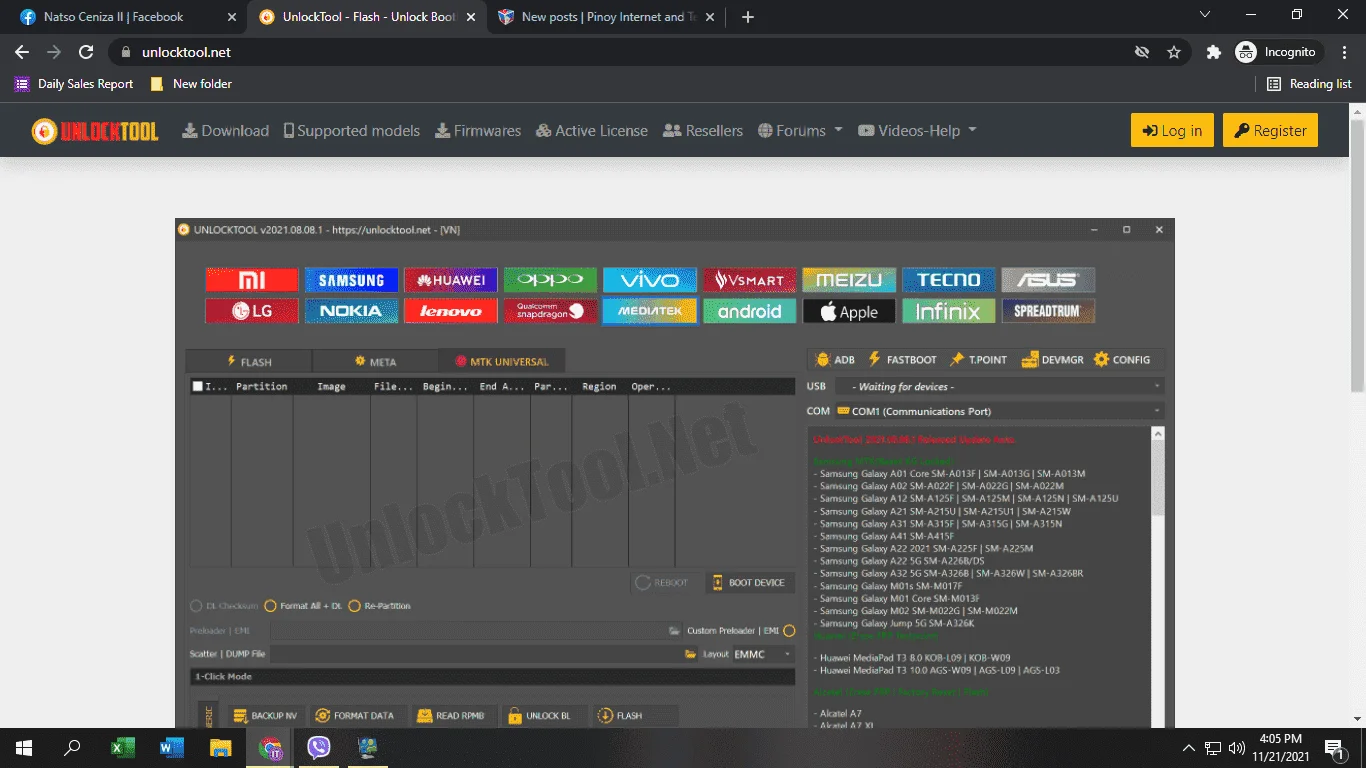The height and width of the screenshot is (768, 1366).
Task: Select the Infinix brand tile
Action: coord(949,311)
